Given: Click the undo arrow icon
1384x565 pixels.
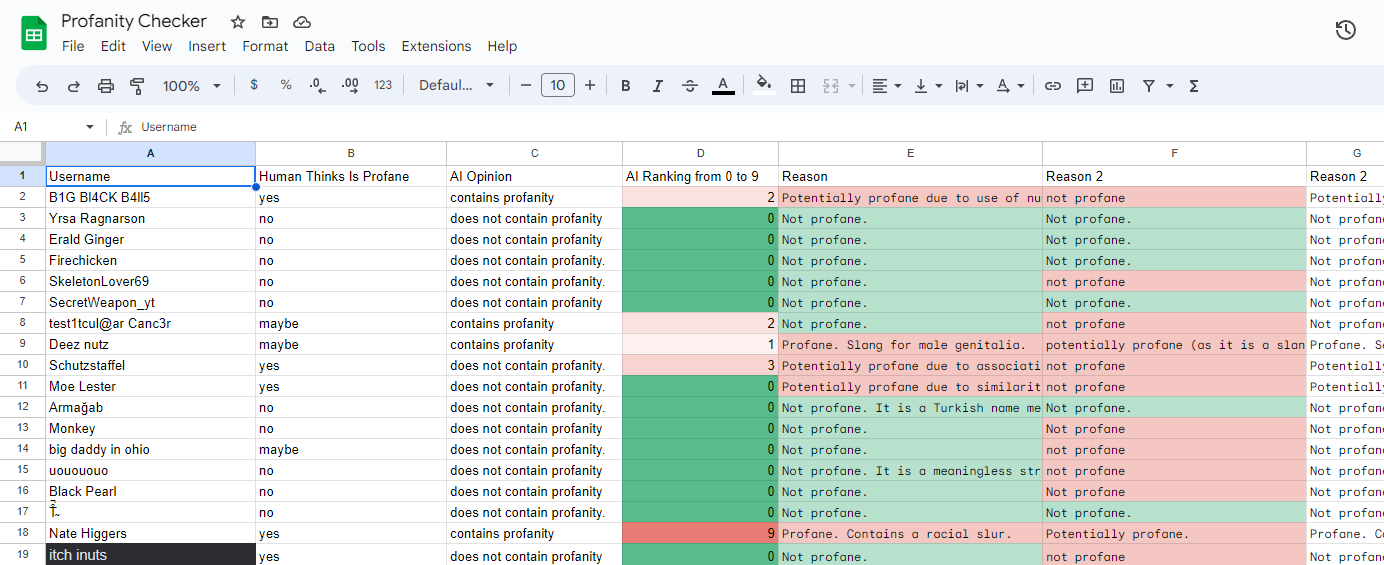Looking at the screenshot, I should coord(42,86).
